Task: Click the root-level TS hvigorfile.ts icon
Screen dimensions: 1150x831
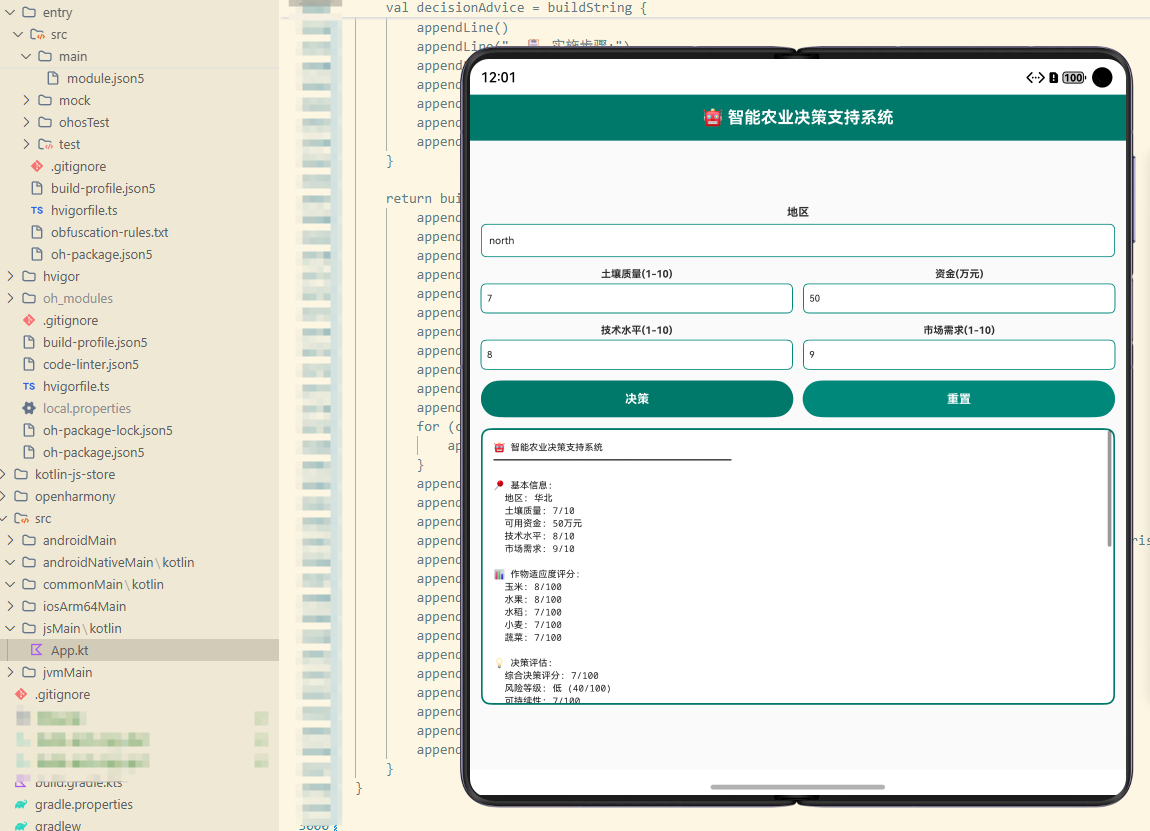Action: tap(29, 386)
